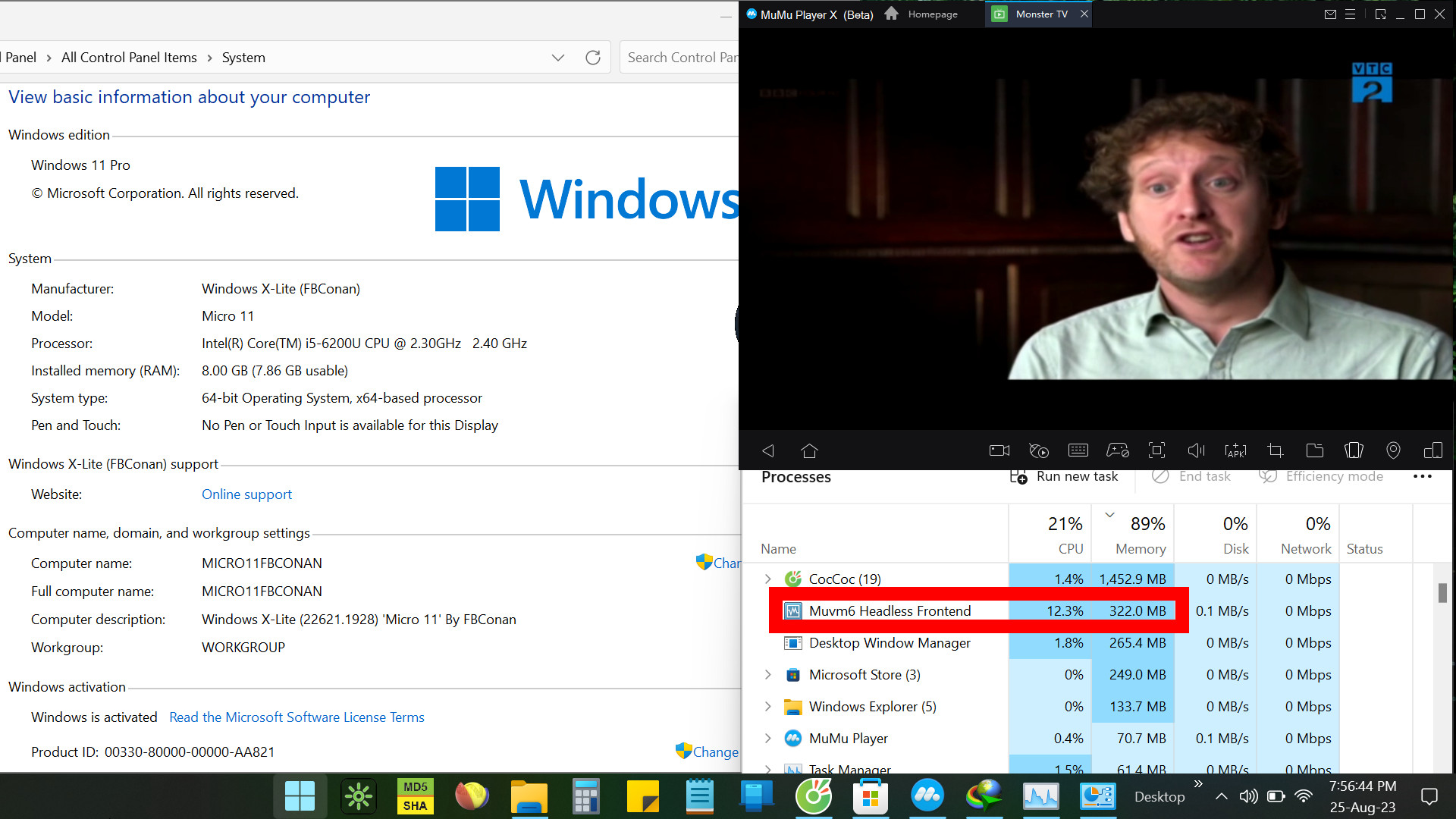1456x819 pixels.
Task: Close the Monster TV tab
Action: [x=1084, y=14]
